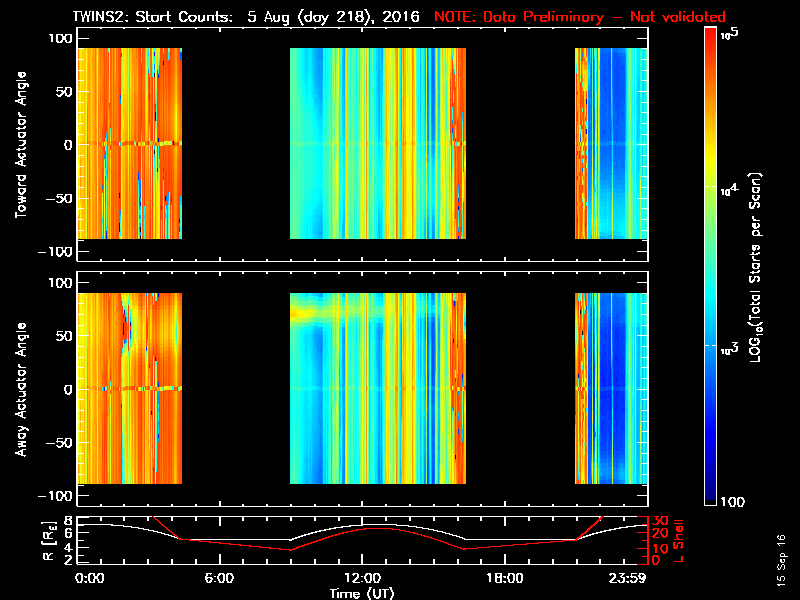This screenshot has width=800, height=600.
Task: Click the Away panel's '-50' tick label
Action: point(59,443)
